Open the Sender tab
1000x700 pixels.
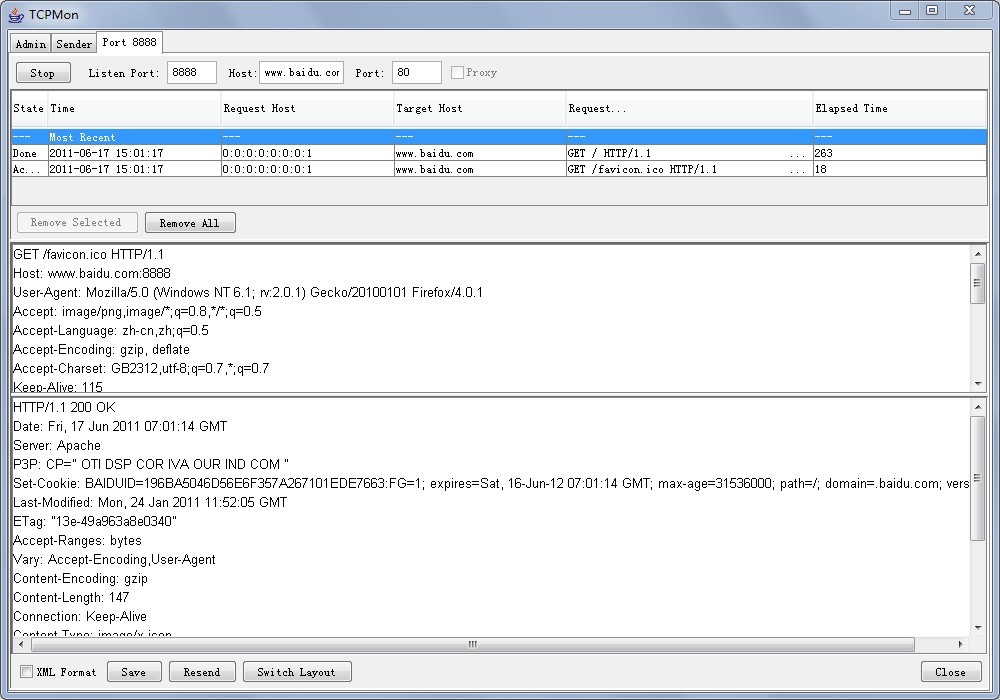click(74, 43)
